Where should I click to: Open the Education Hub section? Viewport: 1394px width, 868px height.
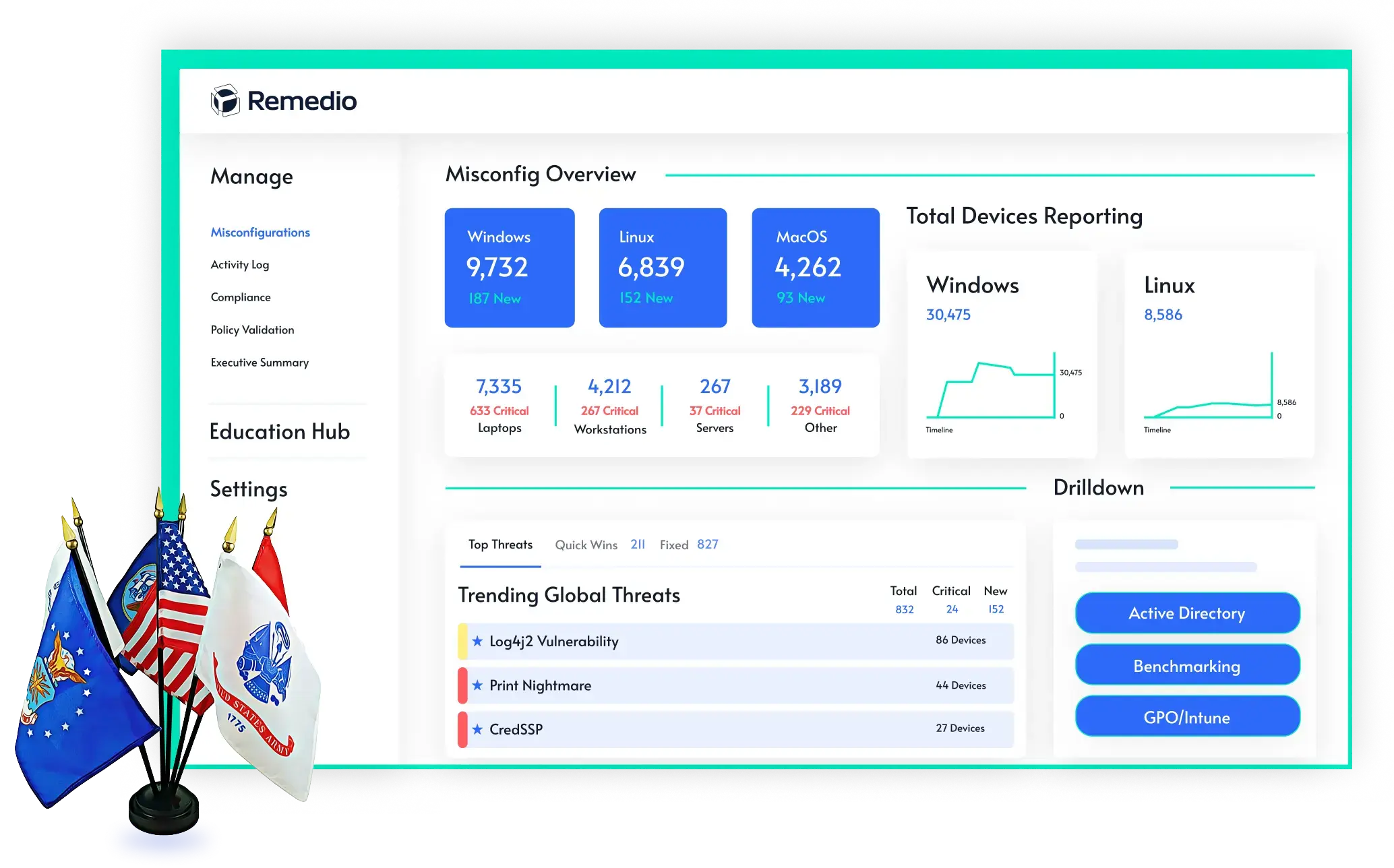[279, 431]
